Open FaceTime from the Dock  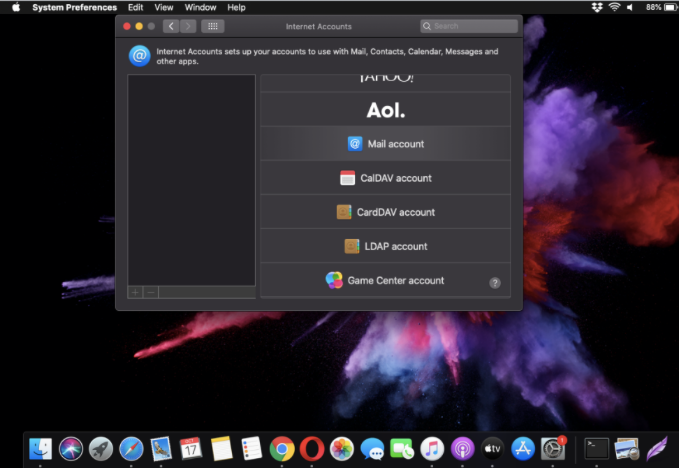pos(402,449)
